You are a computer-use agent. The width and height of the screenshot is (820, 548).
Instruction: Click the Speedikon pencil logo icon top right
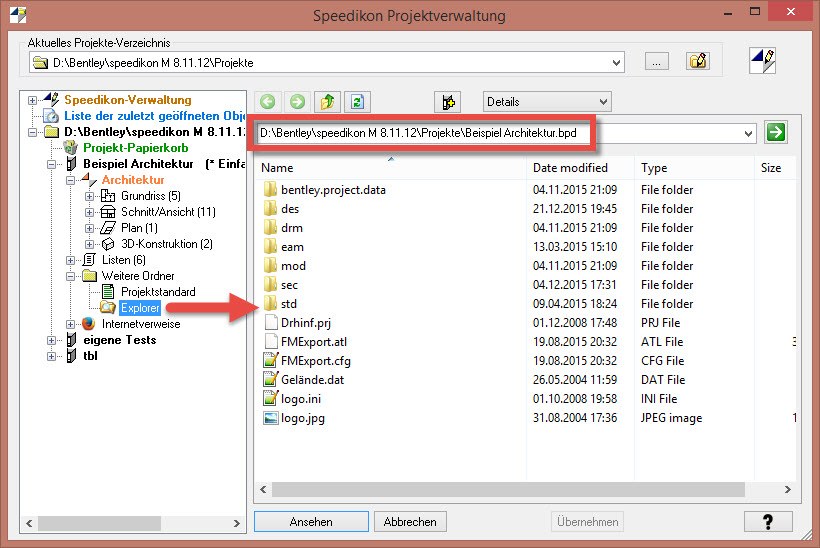pyautogui.click(x=762, y=61)
